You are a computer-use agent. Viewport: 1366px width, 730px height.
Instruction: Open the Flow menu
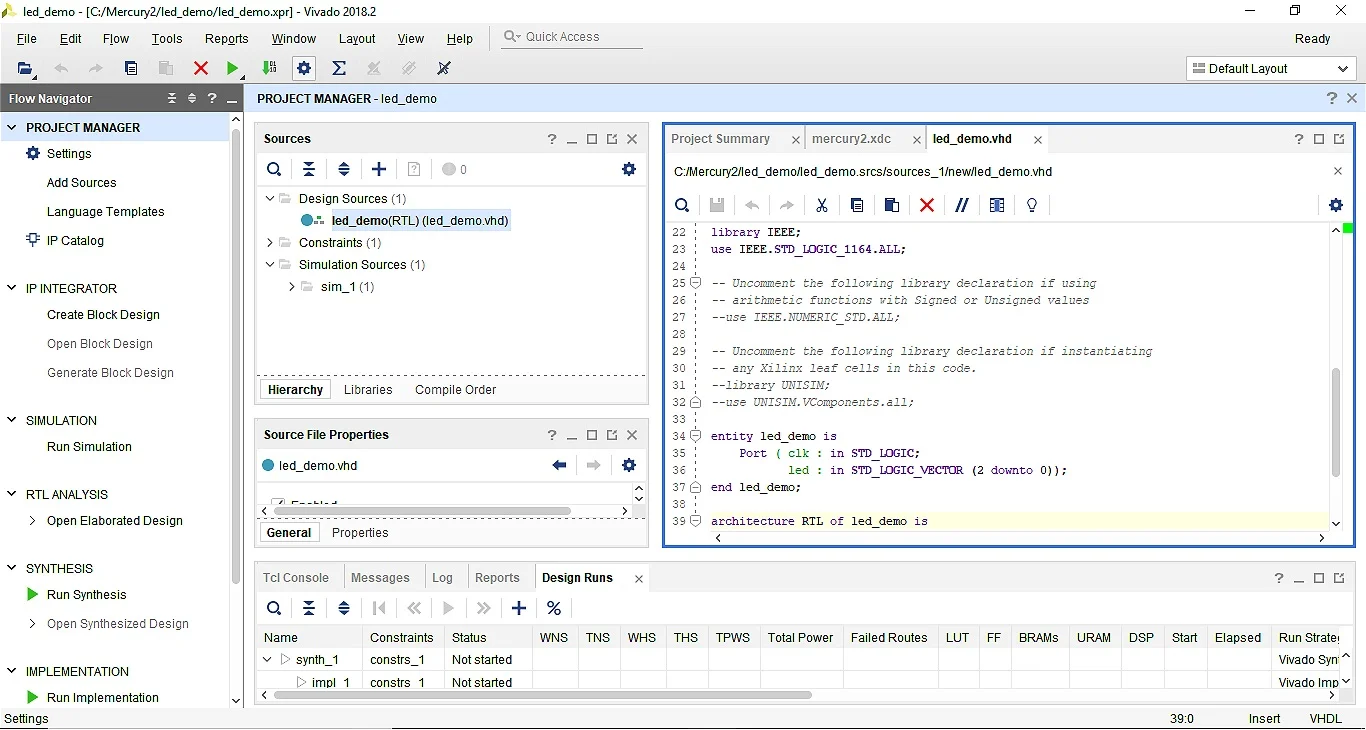[116, 39]
